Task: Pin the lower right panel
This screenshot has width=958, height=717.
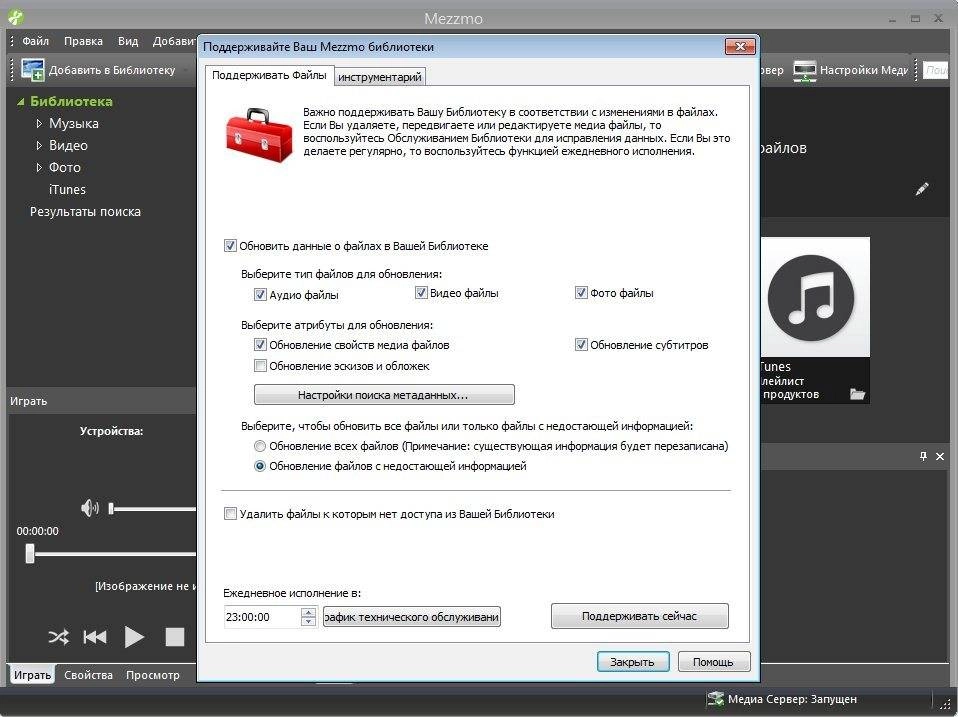Action: 923,456
